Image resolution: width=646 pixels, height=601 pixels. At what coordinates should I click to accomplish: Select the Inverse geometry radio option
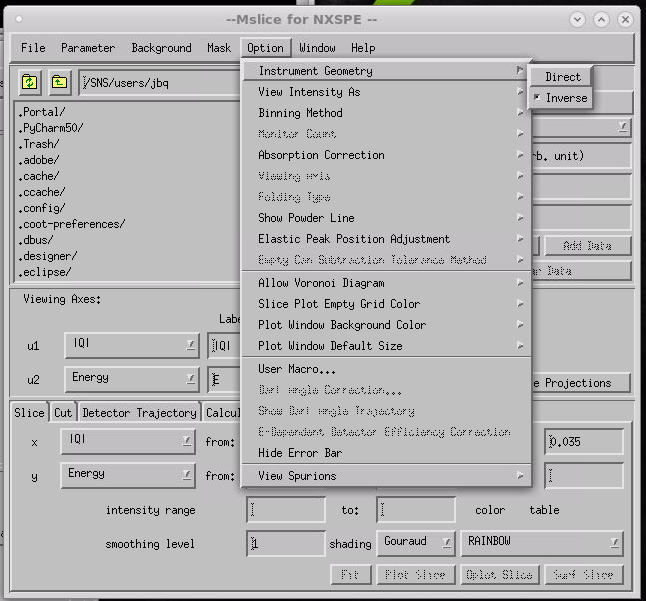pyautogui.click(x=561, y=98)
